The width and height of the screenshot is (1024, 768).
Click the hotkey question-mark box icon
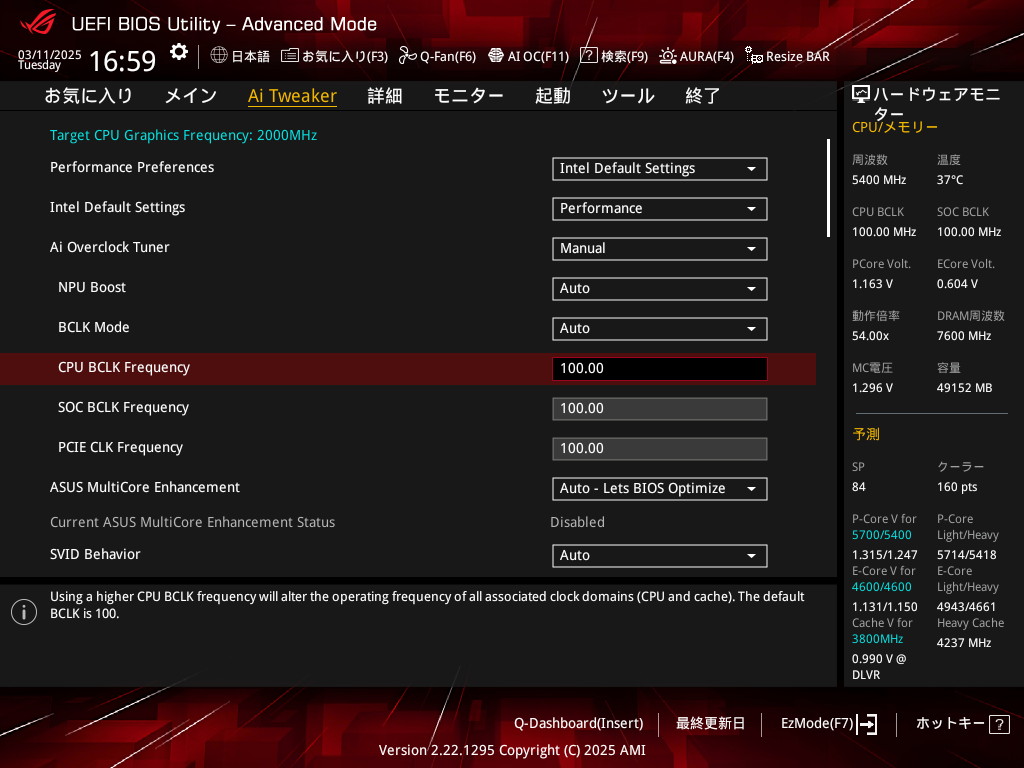(999, 724)
